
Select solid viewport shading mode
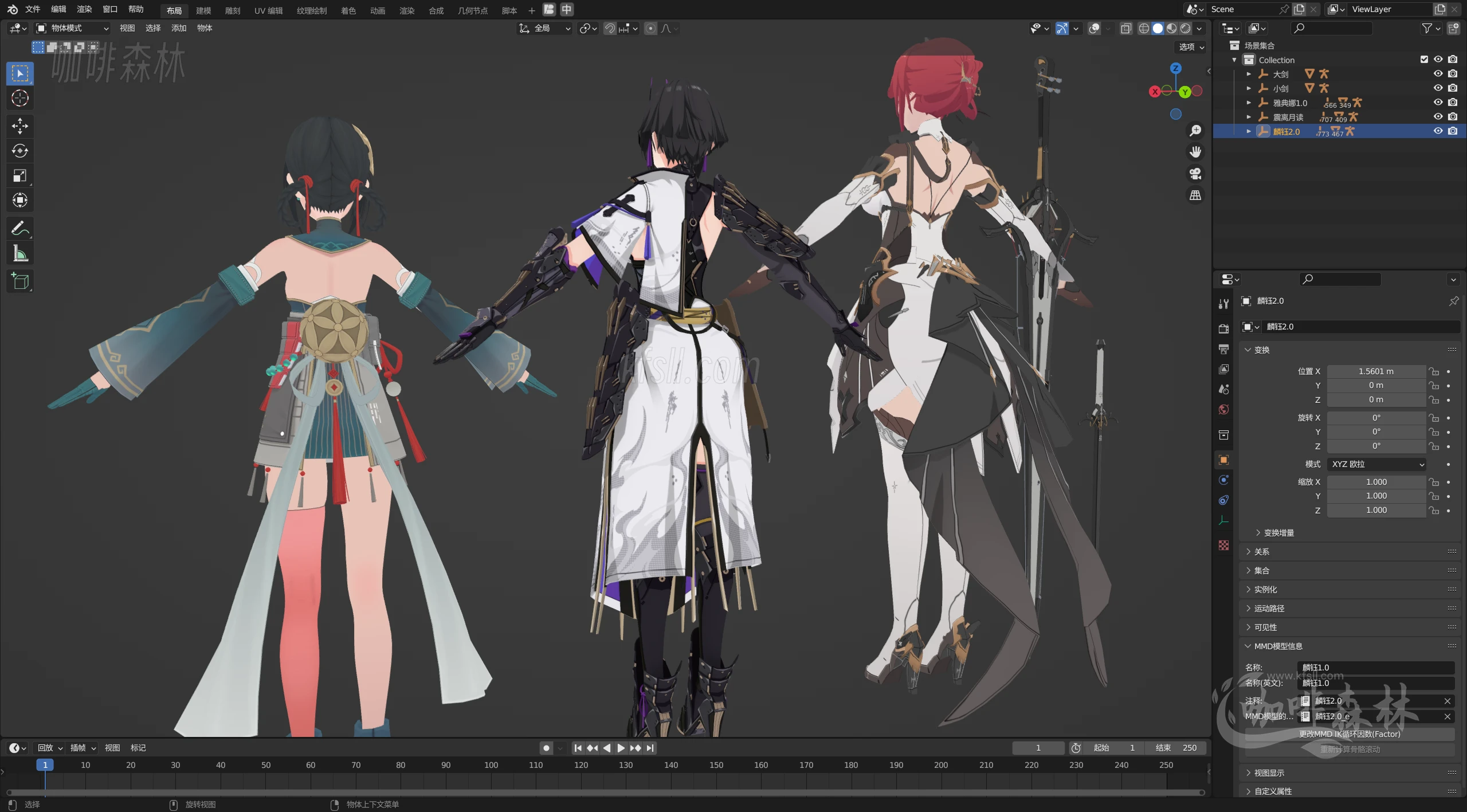pos(1158,28)
